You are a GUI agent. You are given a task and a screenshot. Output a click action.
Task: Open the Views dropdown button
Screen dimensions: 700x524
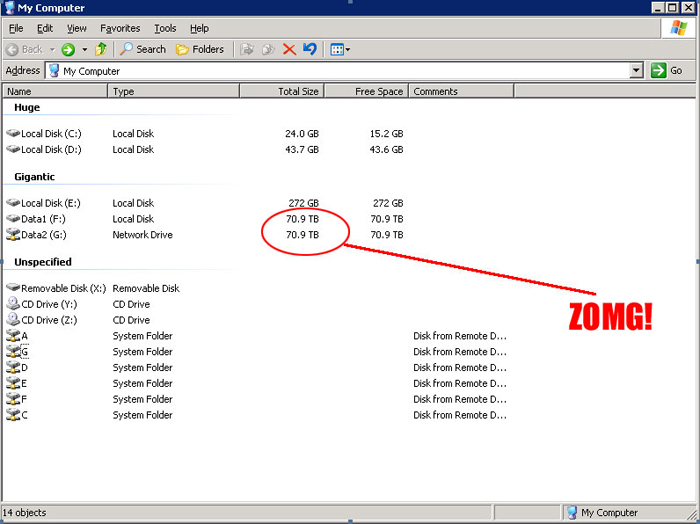coord(340,49)
